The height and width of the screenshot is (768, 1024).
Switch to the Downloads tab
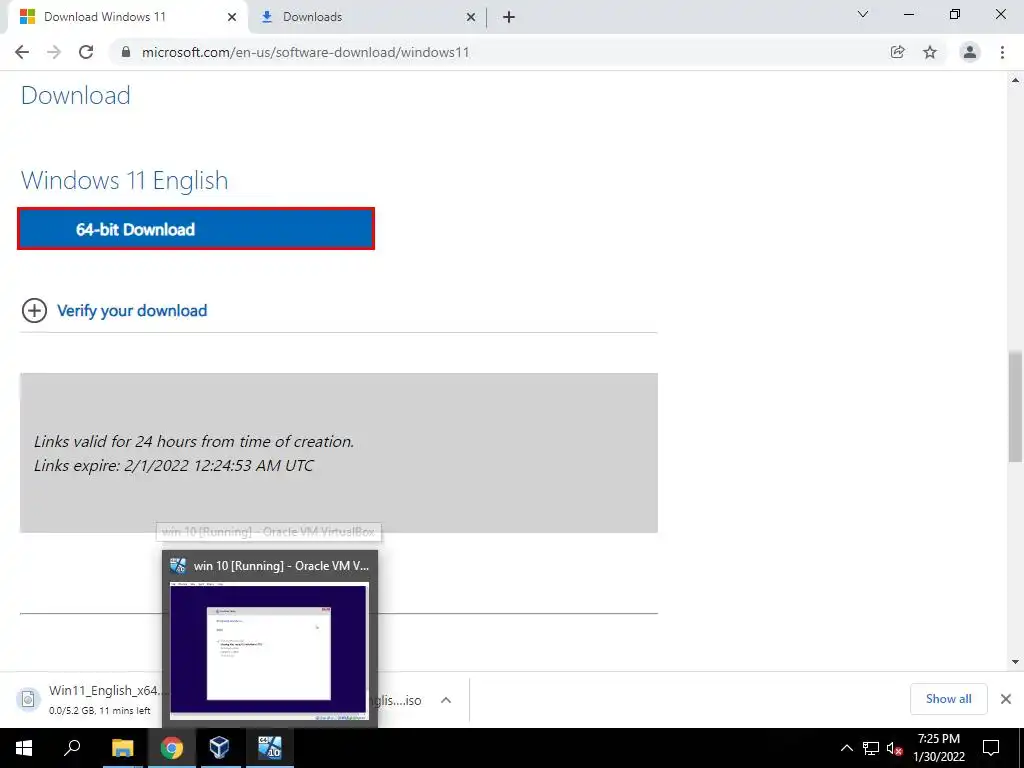[369, 17]
